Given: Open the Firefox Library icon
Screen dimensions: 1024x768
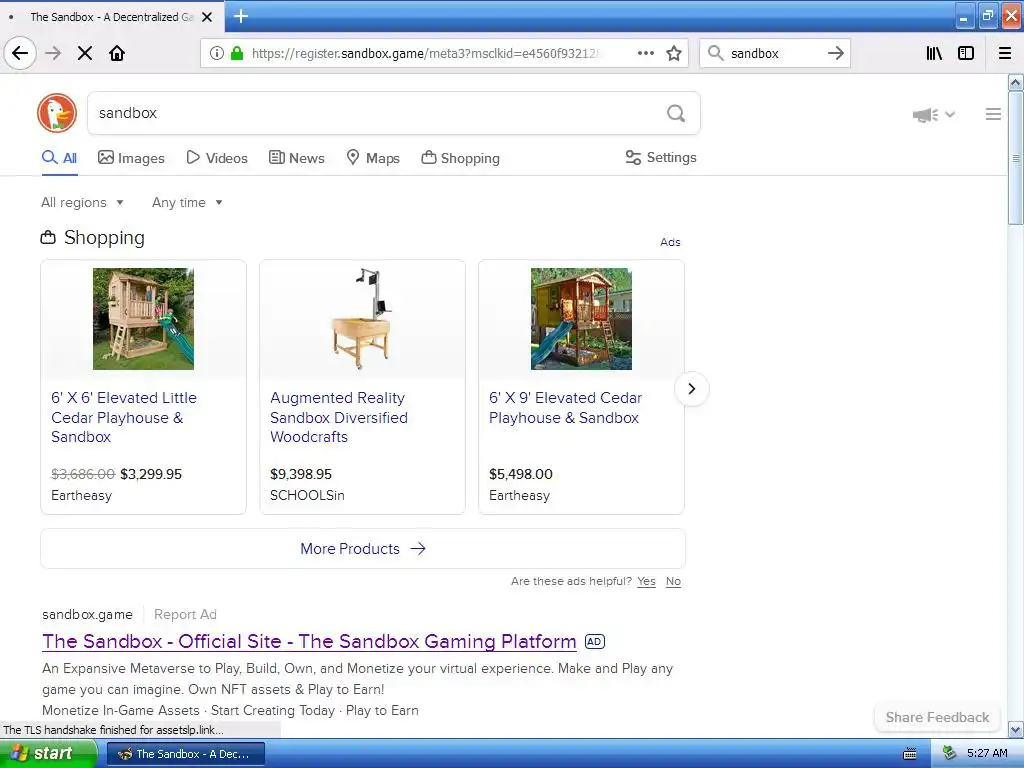Looking at the screenshot, I should [x=934, y=53].
